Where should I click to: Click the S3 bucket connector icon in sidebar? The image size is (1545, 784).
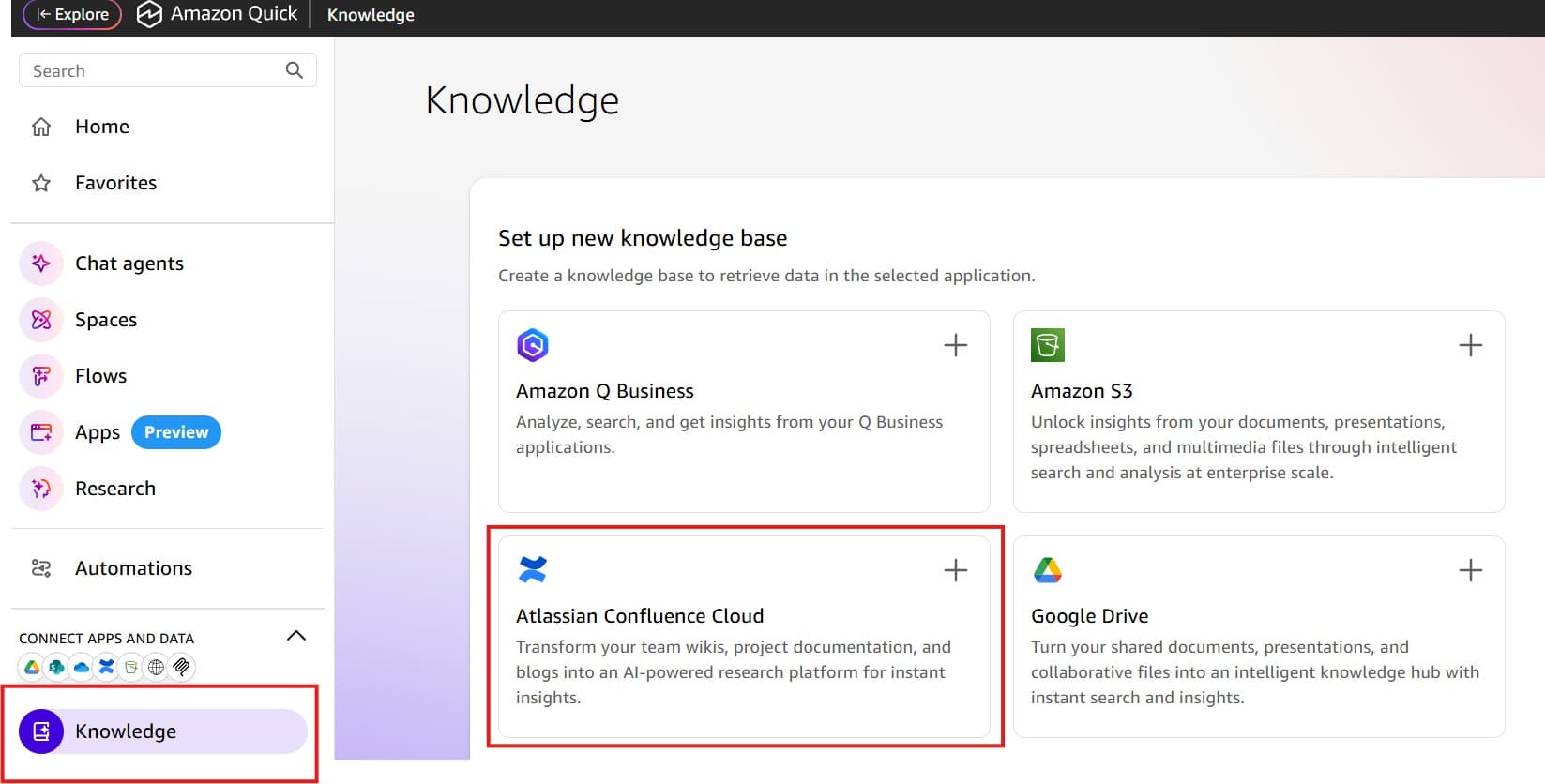pyautogui.click(x=131, y=668)
